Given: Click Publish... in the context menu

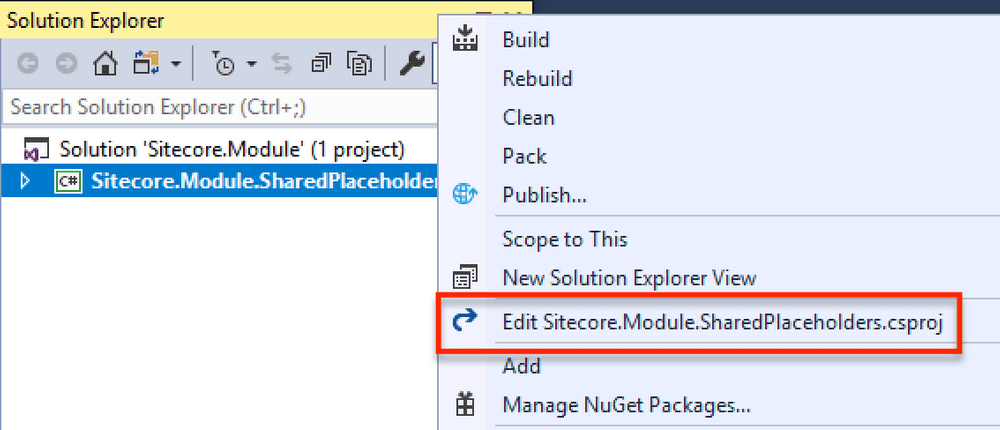Looking at the screenshot, I should (x=544, y=194).
